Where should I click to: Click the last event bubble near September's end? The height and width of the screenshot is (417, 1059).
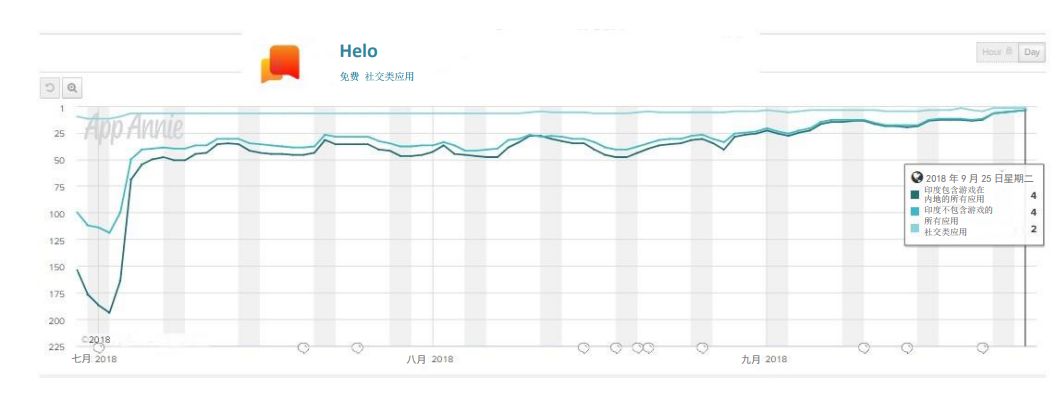coord(983,348)
